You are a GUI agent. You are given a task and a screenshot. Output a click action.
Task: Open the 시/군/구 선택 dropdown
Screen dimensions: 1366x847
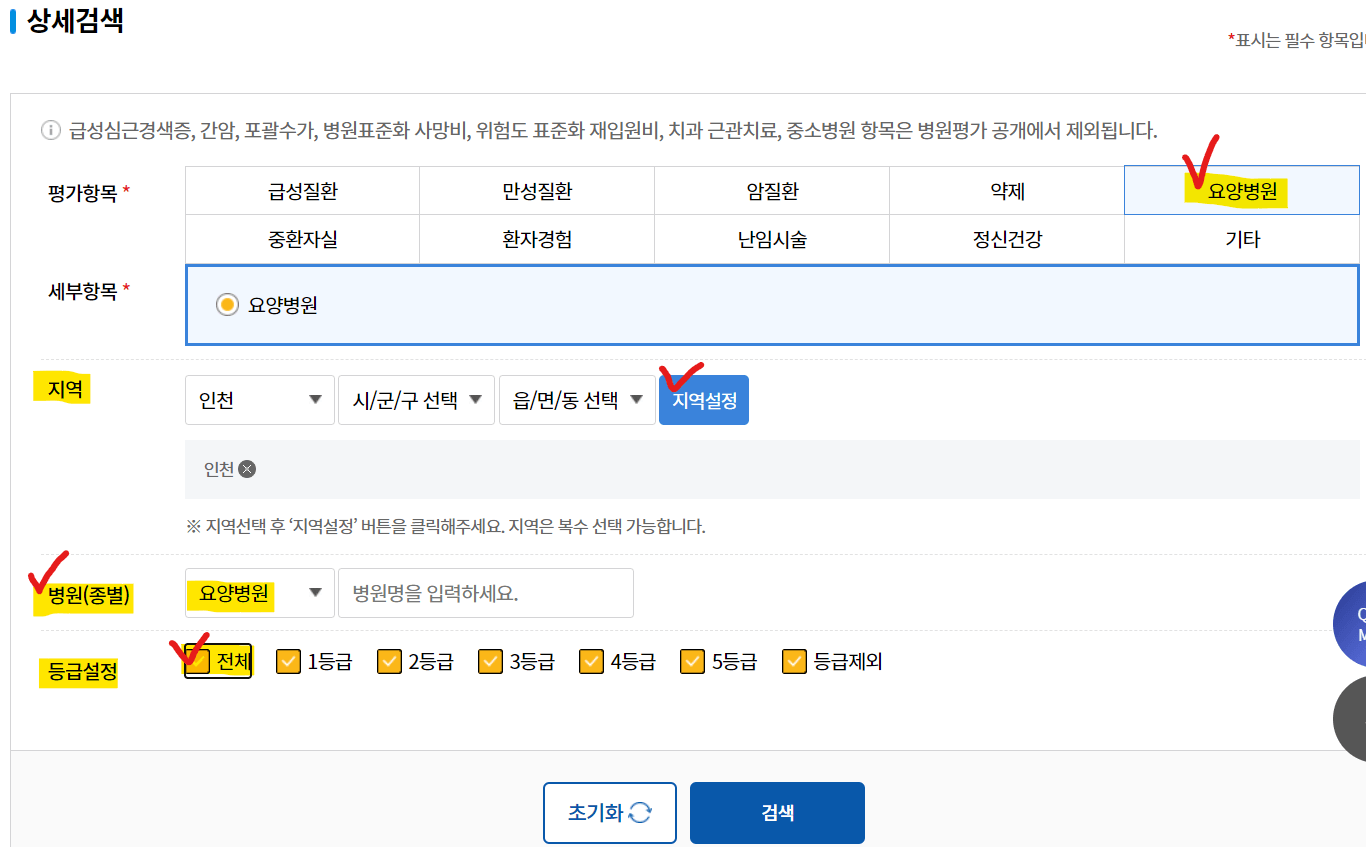click(417, 400)
